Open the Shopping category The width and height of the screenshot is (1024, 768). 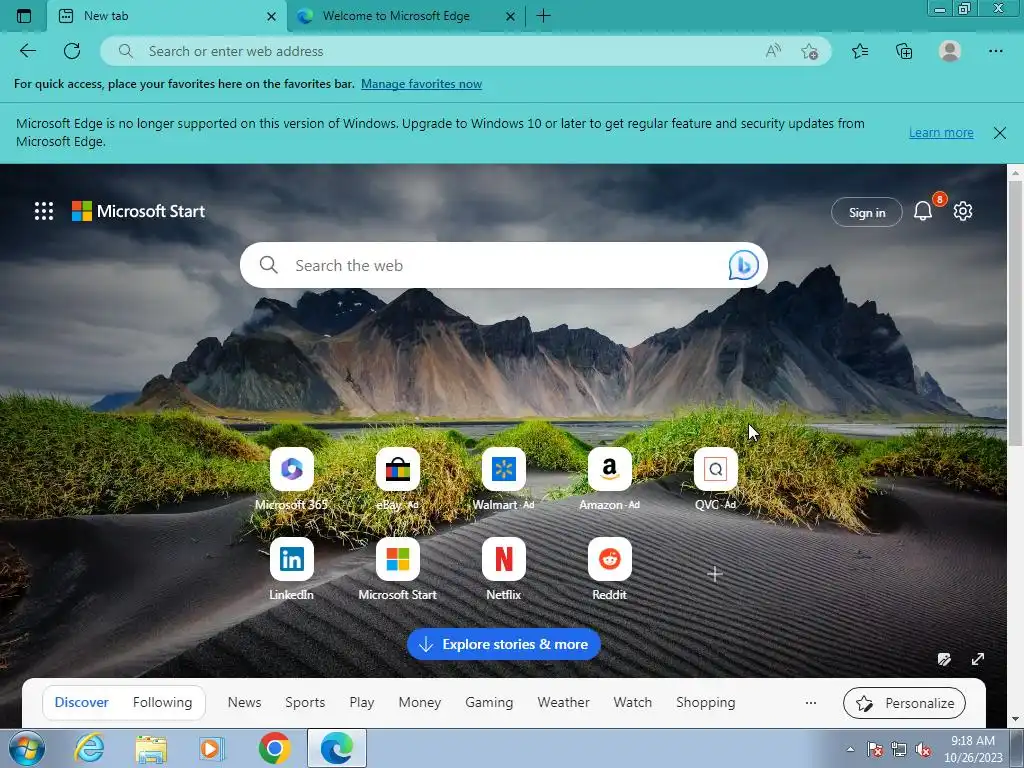click(x=705, y=703)
